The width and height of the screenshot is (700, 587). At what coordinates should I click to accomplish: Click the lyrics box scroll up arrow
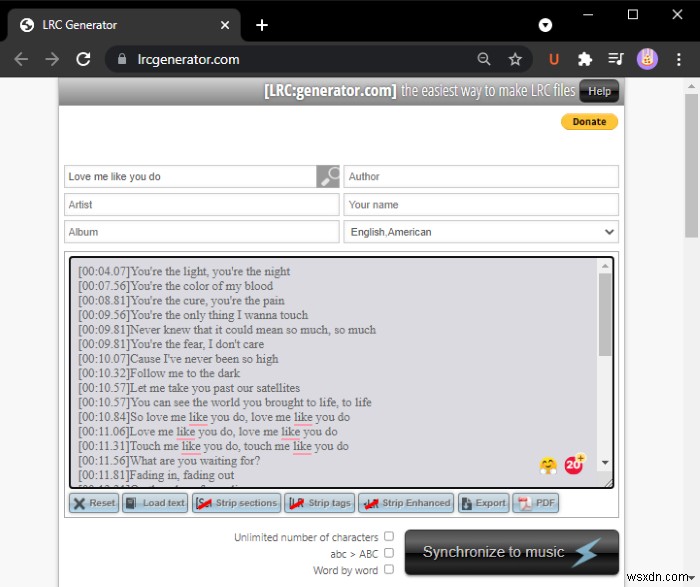605,266
